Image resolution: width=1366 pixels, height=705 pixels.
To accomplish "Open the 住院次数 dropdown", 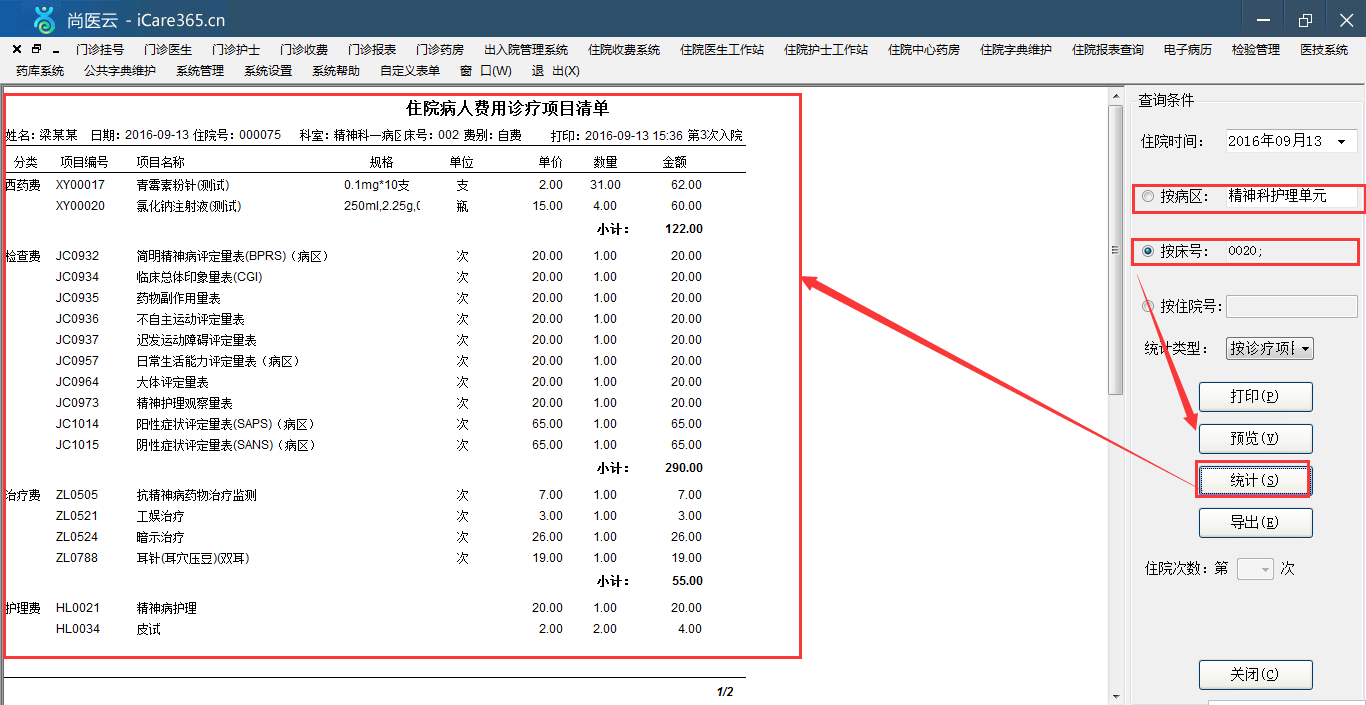I will pyautogui.click(x=1266, y=569).
